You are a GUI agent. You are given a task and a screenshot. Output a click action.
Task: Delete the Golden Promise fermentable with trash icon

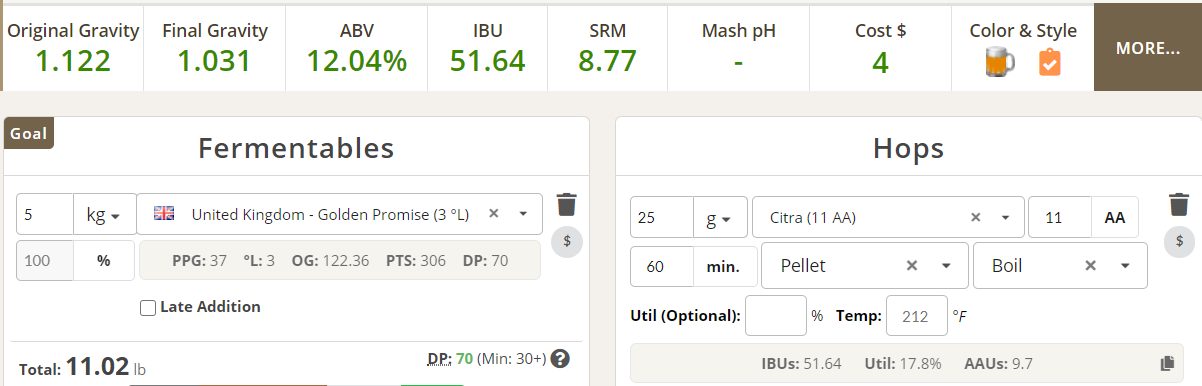[567, 204]
